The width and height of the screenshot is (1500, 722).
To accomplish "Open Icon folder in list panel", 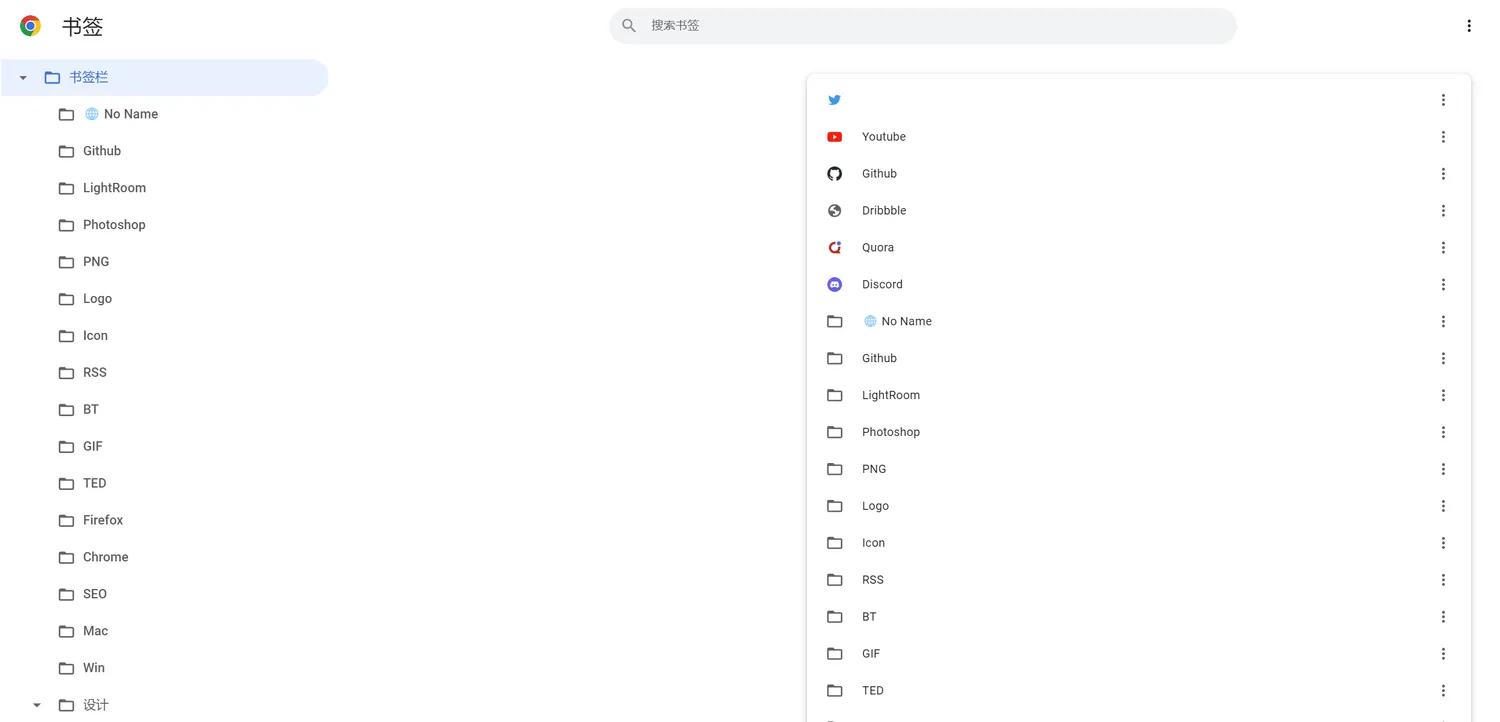I will 1139,544.
